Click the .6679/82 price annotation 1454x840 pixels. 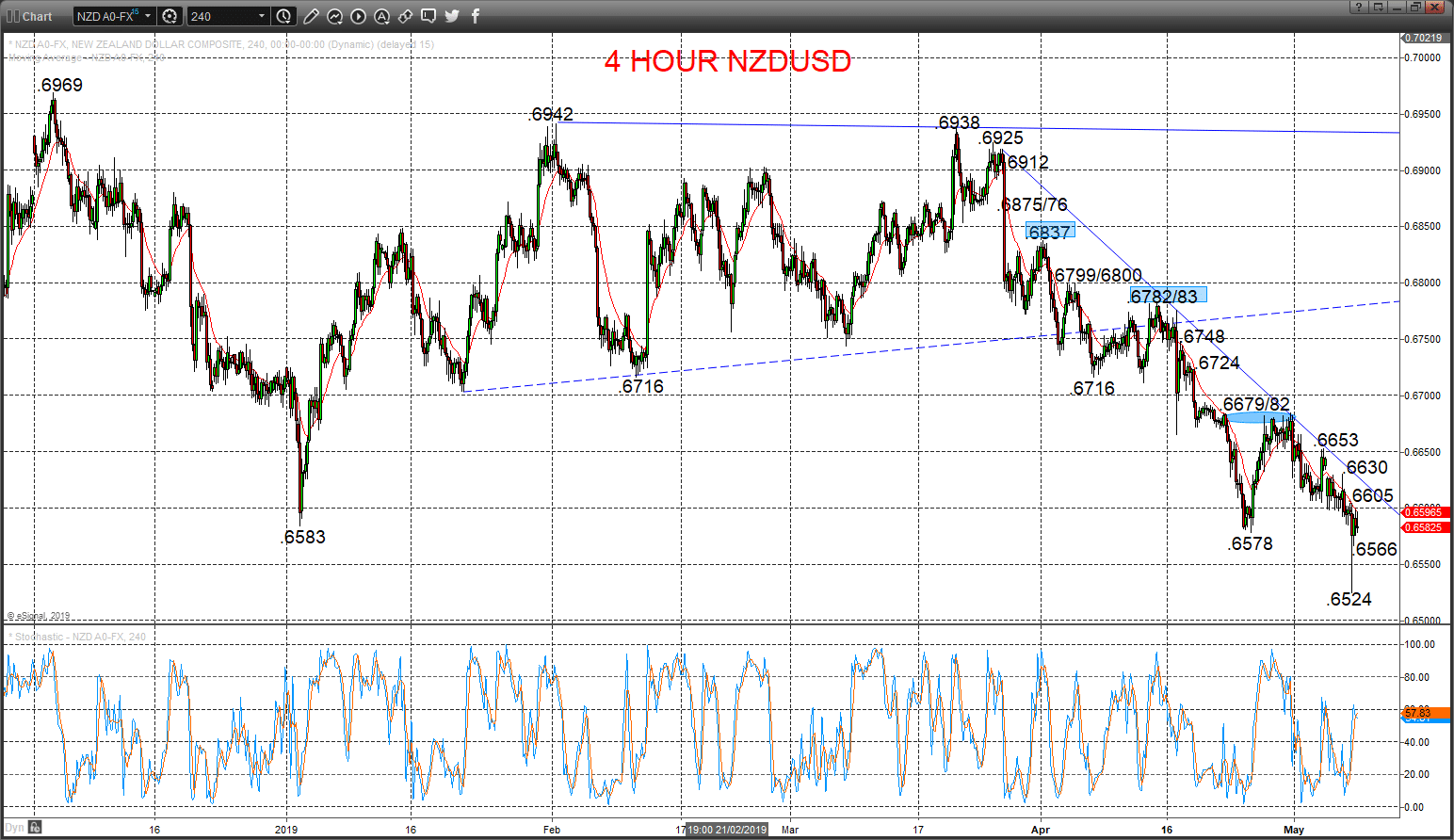(x=1256, y=405)
